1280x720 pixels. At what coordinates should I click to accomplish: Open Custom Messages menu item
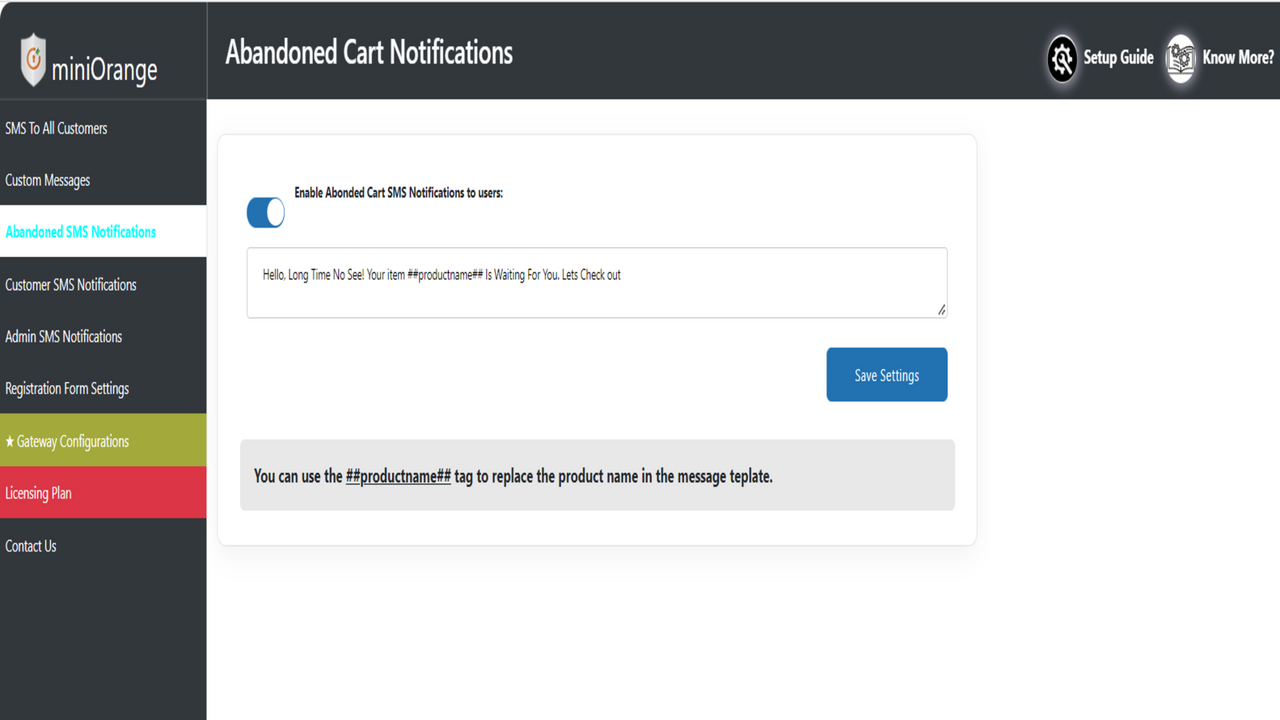[48, 180]
